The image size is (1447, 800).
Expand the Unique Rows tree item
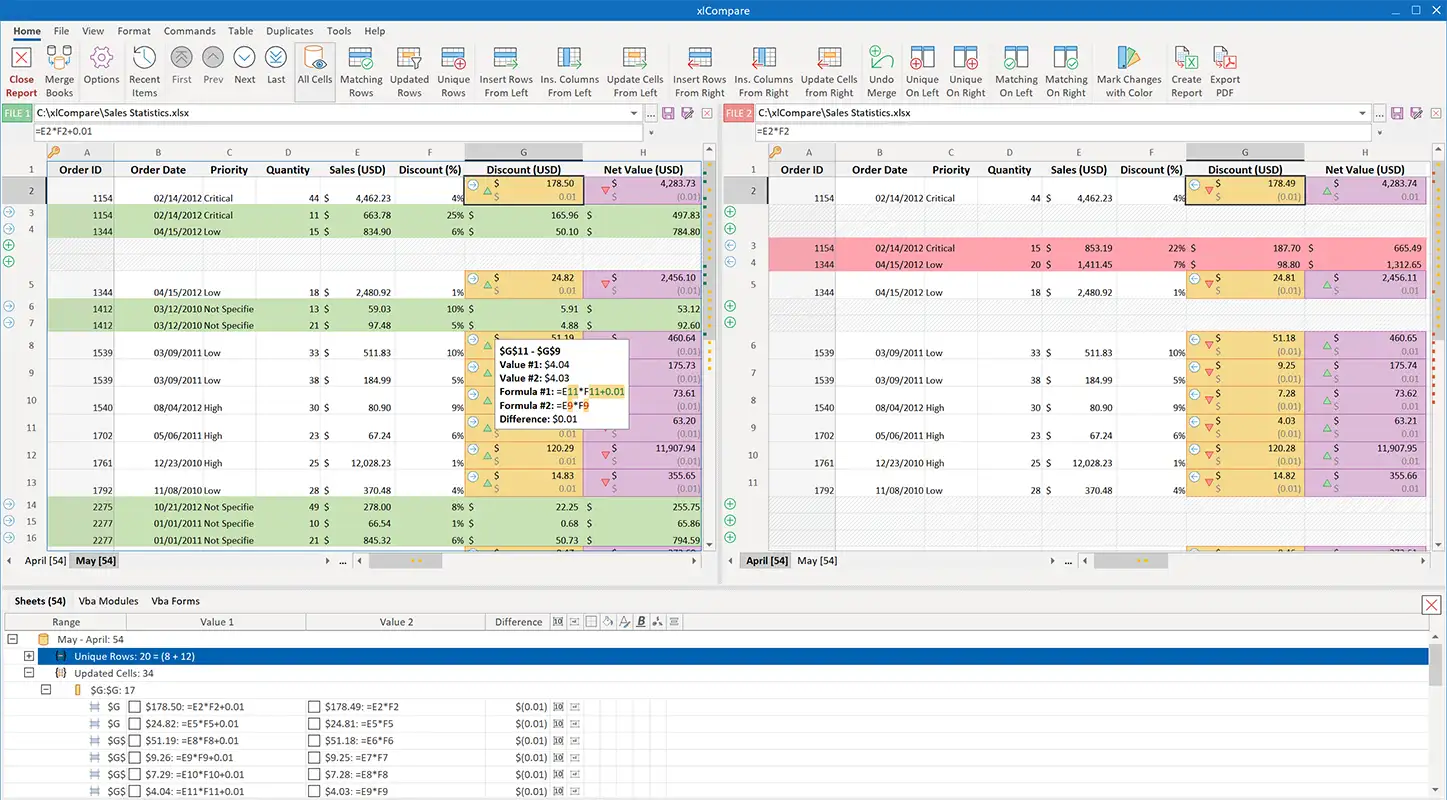[x=27, y=655]
